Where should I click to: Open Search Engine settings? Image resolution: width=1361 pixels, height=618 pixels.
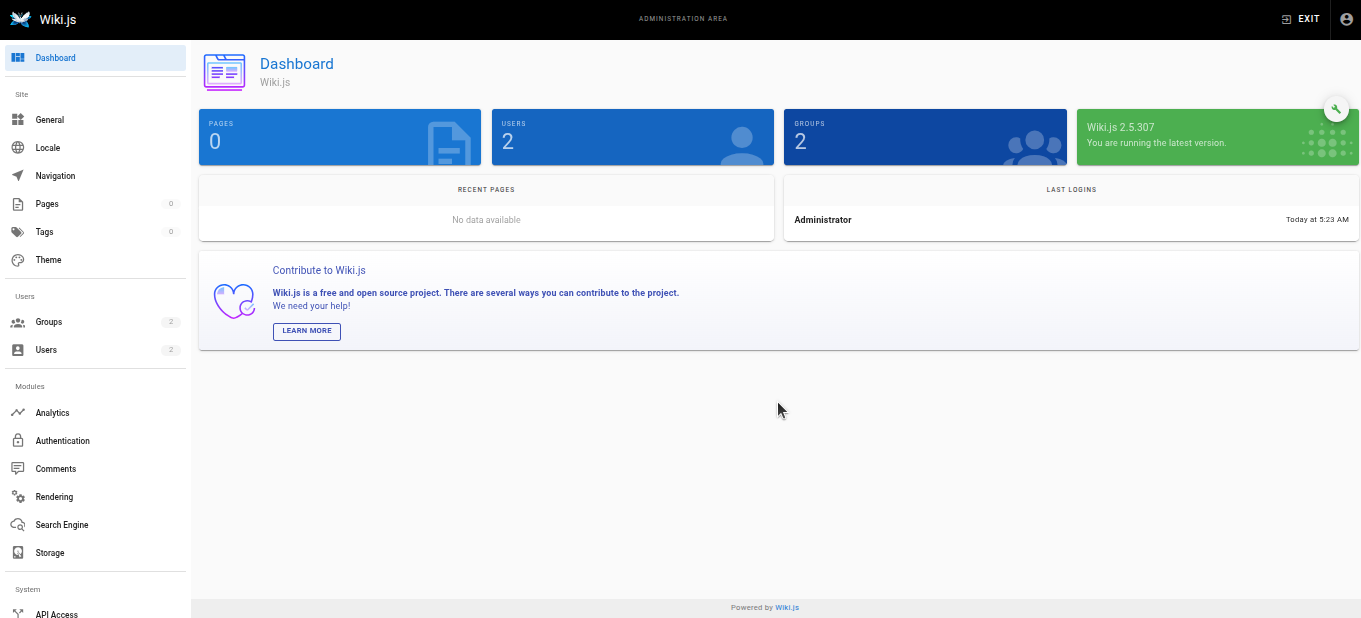click(95, 525)
